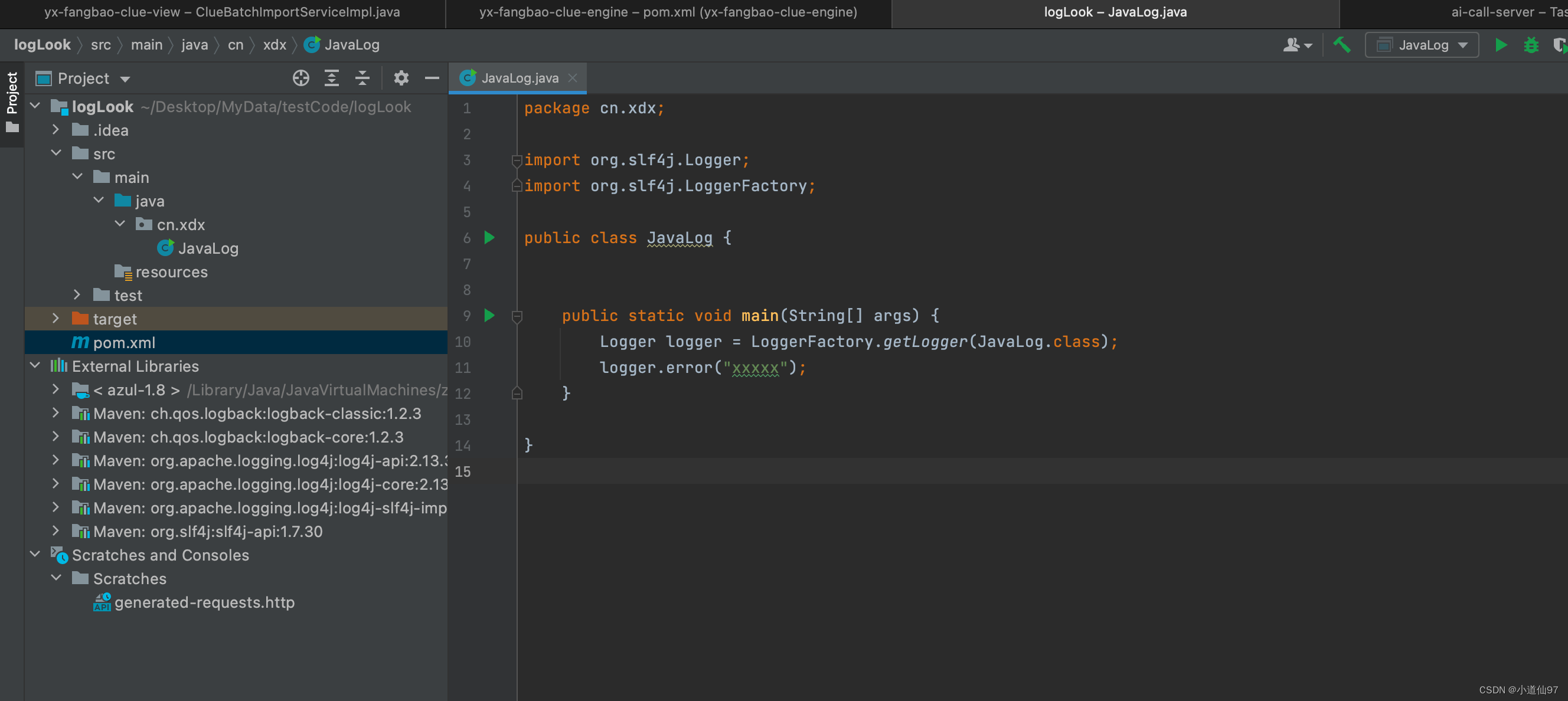Click the logback-classic library icon

pyautogui.click(x=80, y=414)
